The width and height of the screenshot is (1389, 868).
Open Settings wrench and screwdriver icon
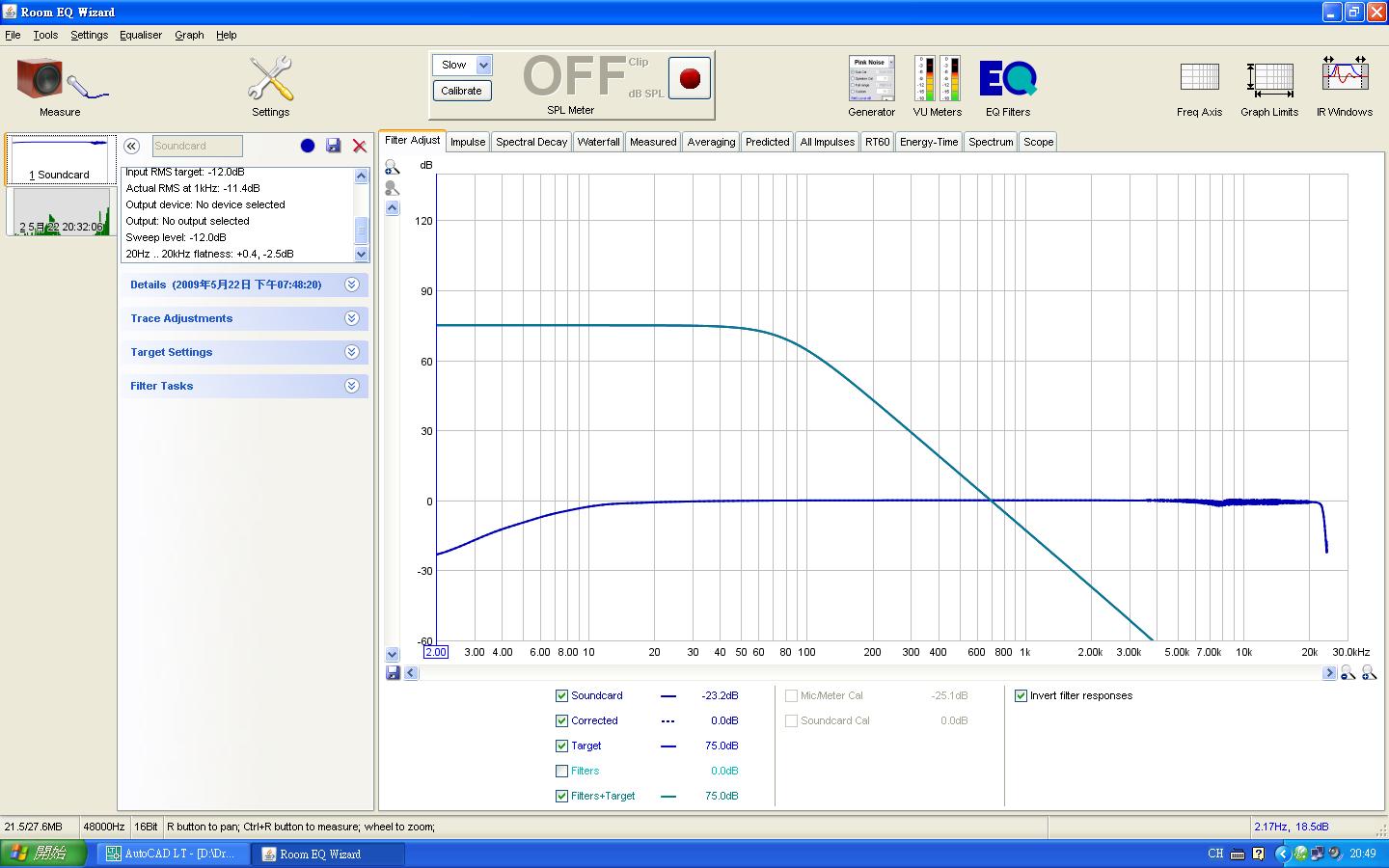[x=270, y=78]
